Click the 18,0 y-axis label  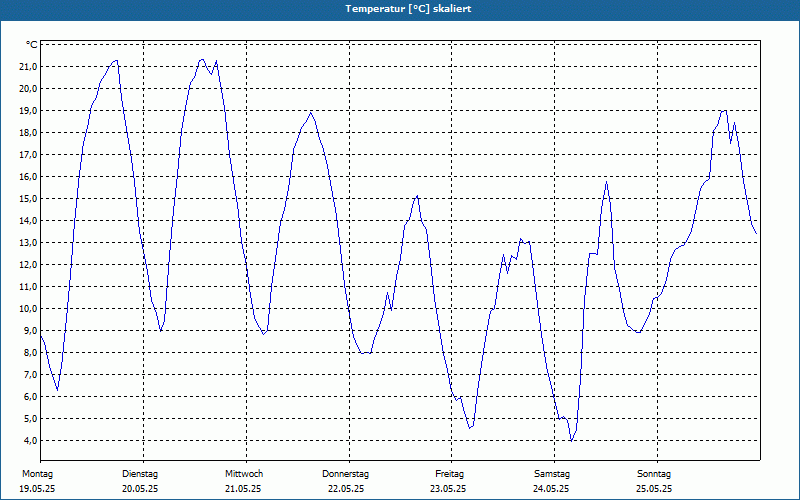pyautogui.click(x=28, y=133)
